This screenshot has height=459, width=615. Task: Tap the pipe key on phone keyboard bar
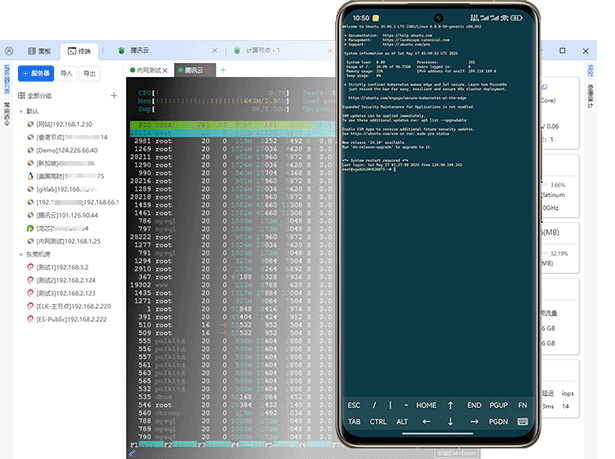point(390,405)
